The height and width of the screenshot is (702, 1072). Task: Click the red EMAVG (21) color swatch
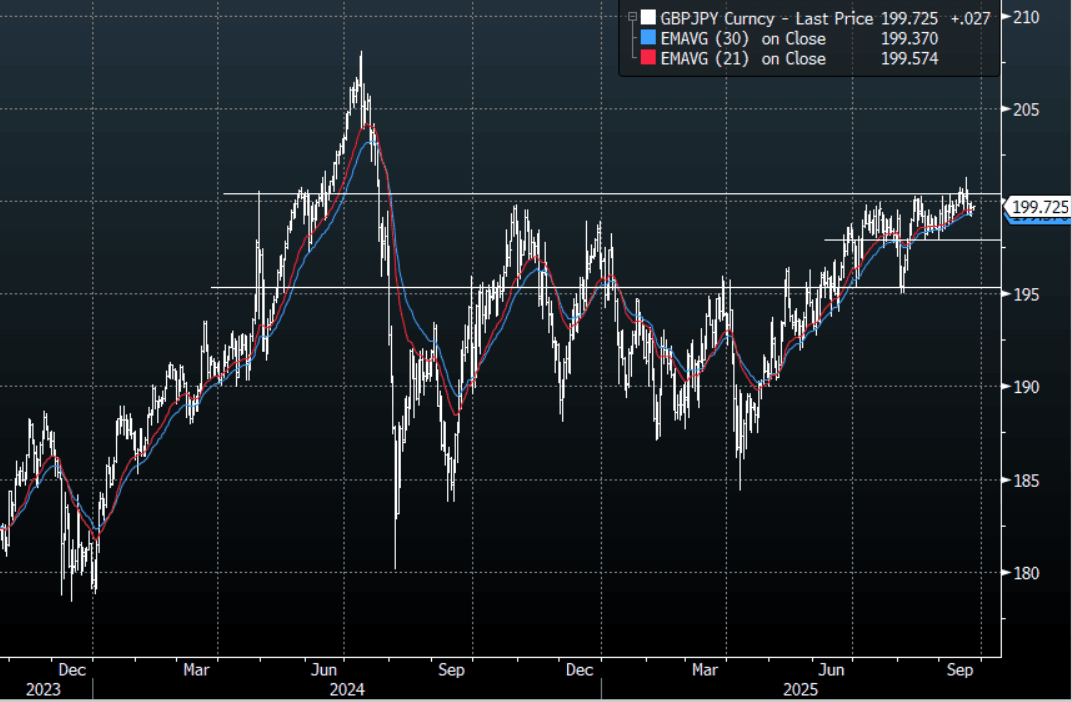point(649,59)
